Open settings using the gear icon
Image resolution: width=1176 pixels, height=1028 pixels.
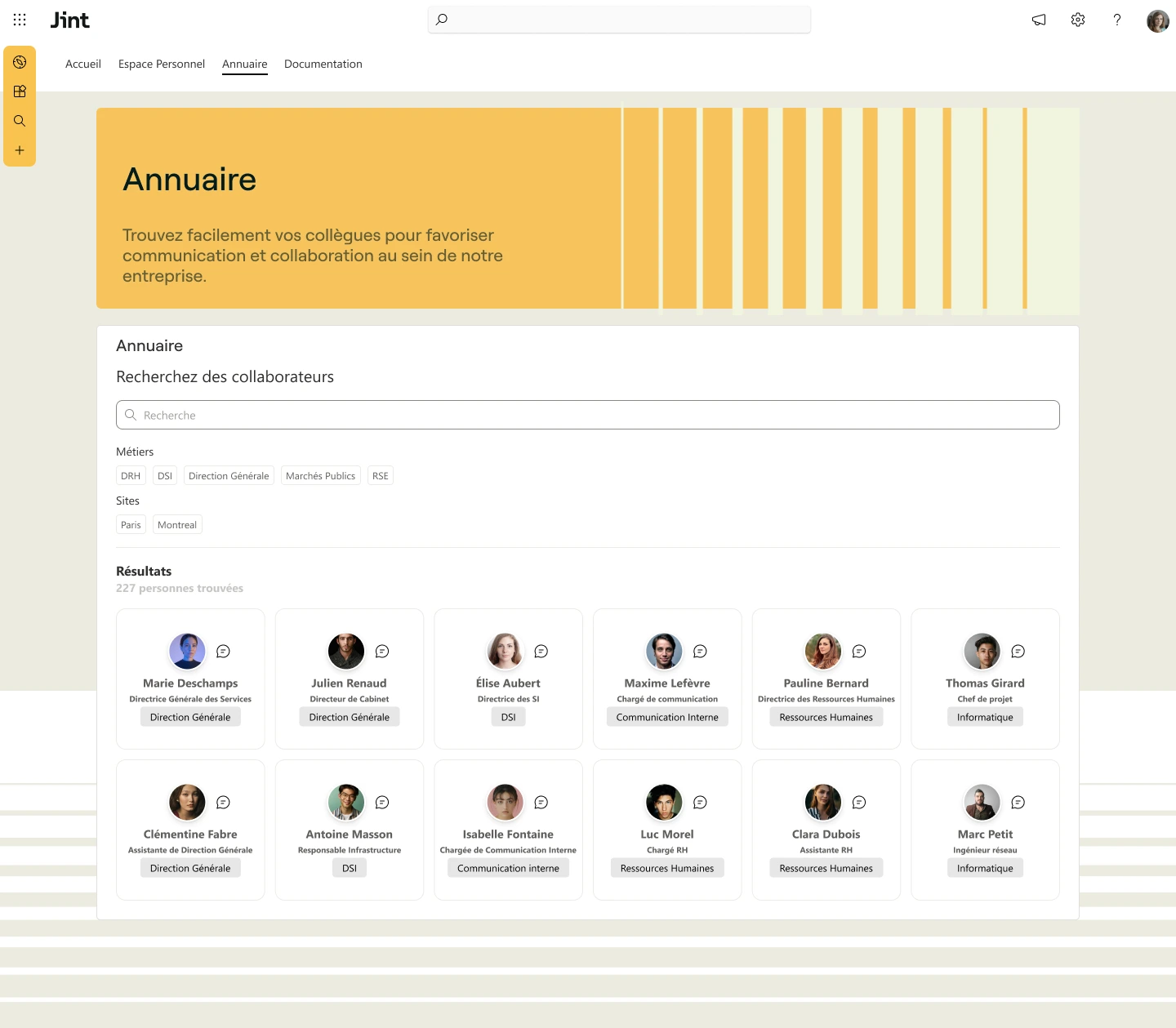pos(1077,20)
